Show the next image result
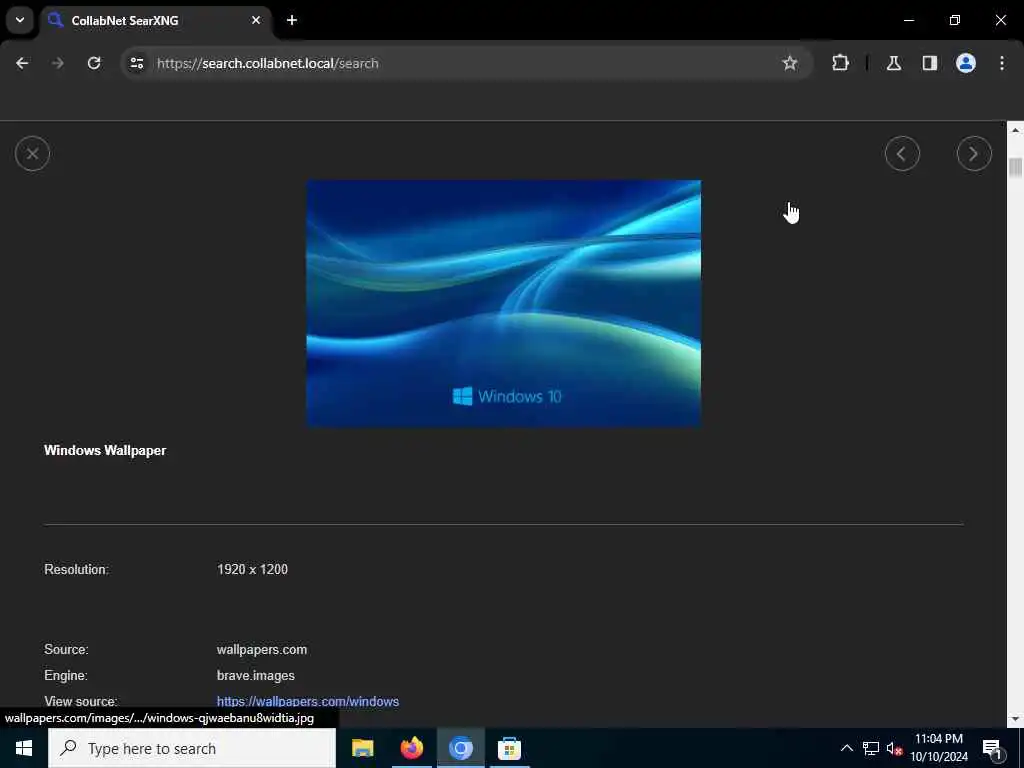 [x=974, y=153]
